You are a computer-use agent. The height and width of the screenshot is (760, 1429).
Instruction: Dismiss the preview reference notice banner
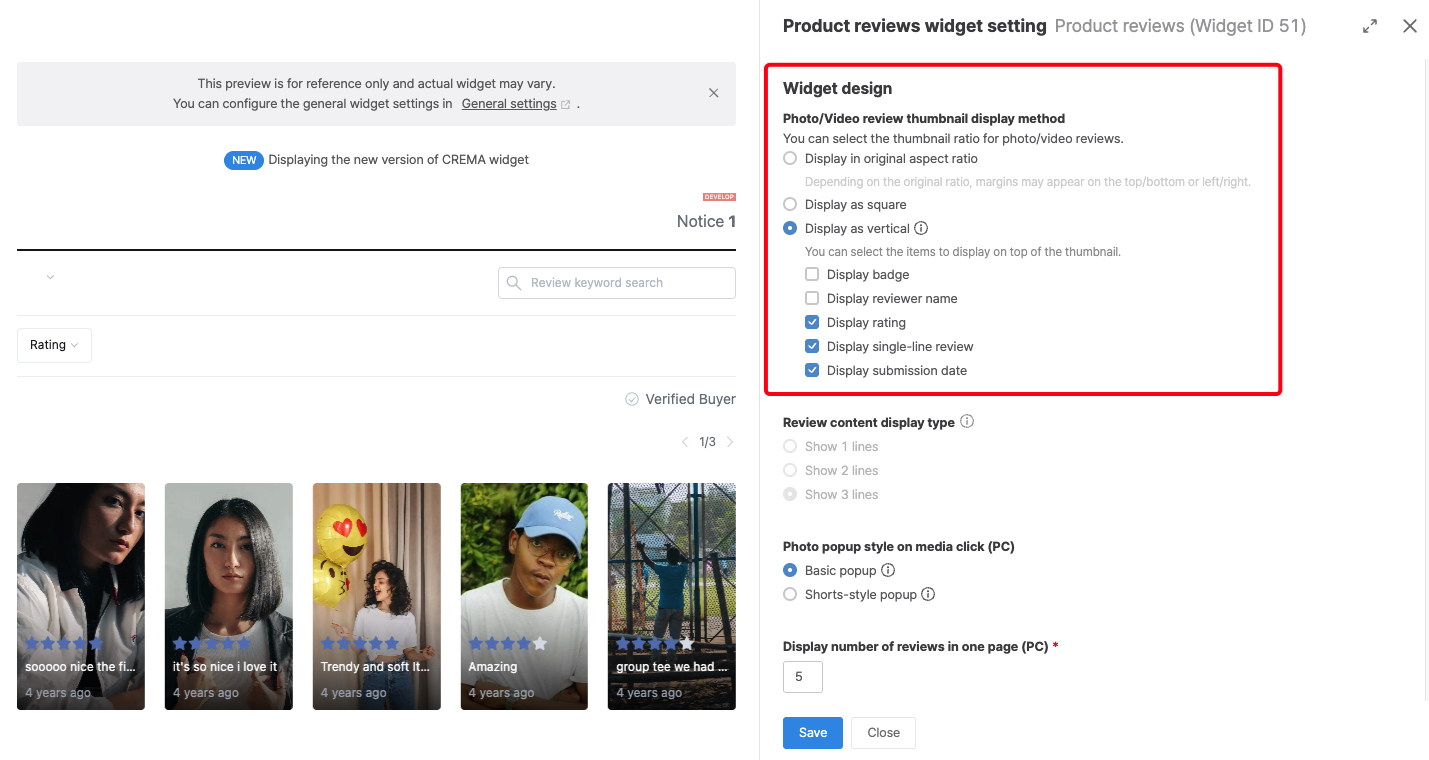(713, 93)
